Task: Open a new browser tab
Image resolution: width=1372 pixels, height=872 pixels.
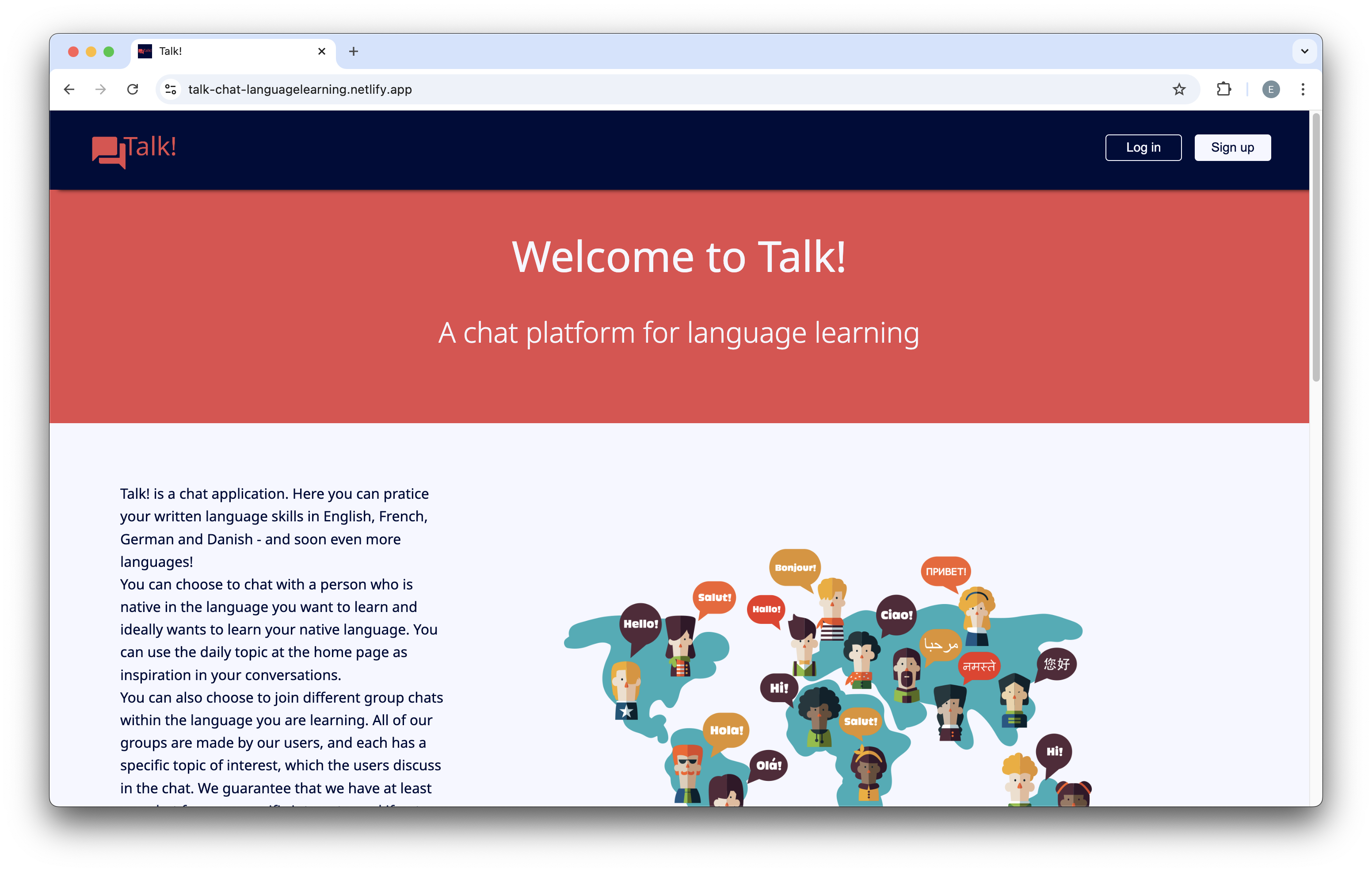Action: click(x=354, y=51)
